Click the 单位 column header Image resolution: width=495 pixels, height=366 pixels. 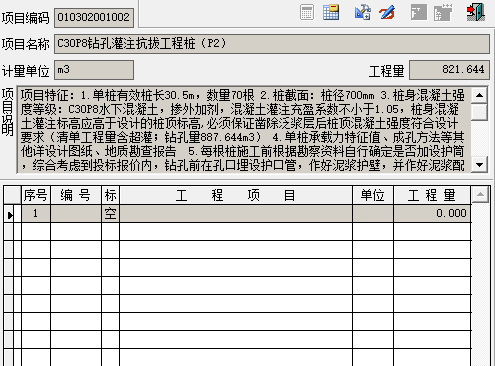coord(373,195)
